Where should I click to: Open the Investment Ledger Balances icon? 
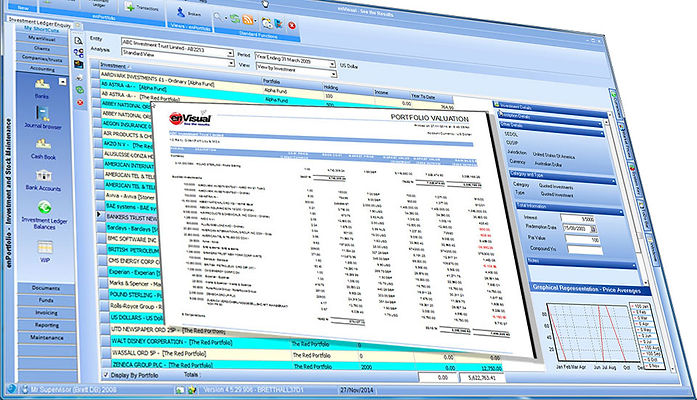pos(44,208)
